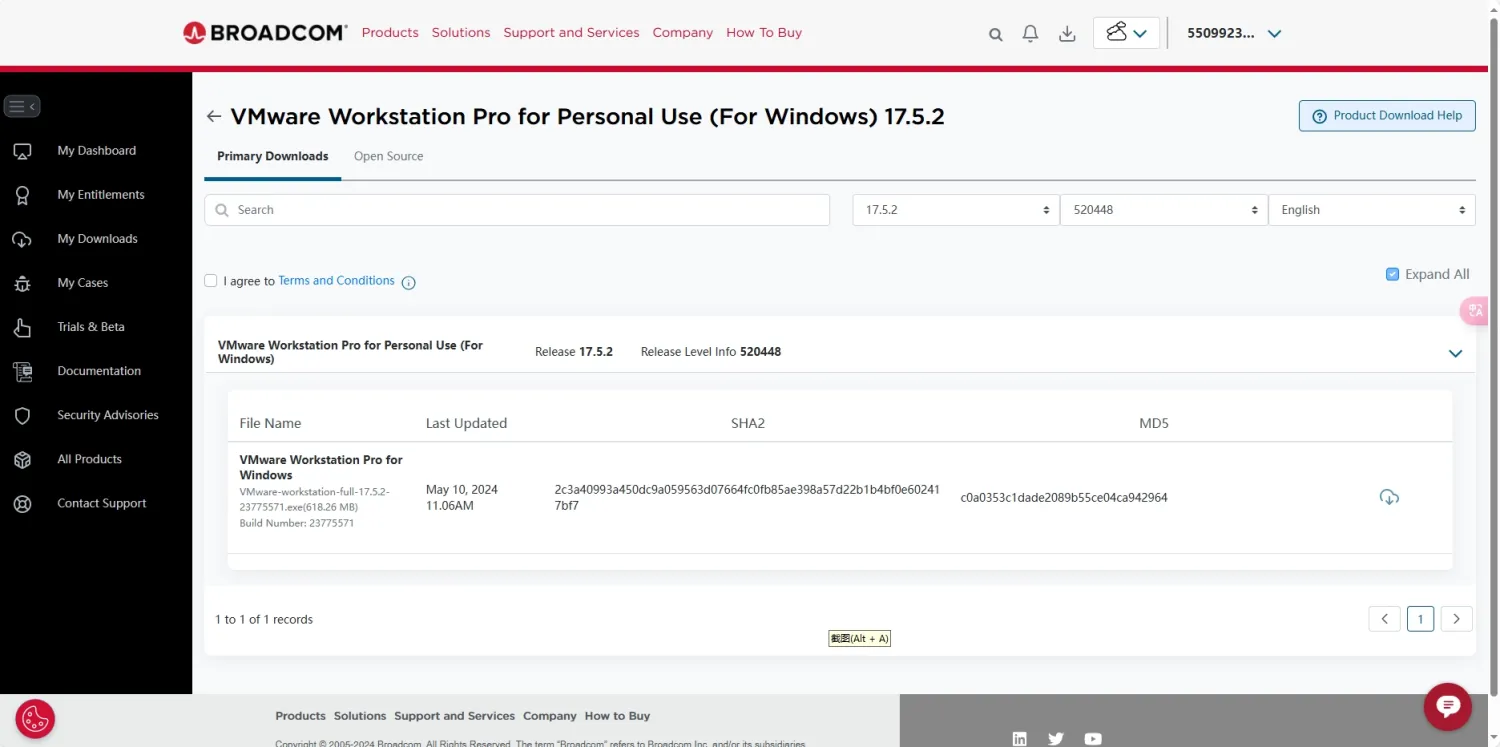1500x747 pixels.
Task: Download VMware Workstation Pro for Windows file
Action: (x=1389, y=497)
